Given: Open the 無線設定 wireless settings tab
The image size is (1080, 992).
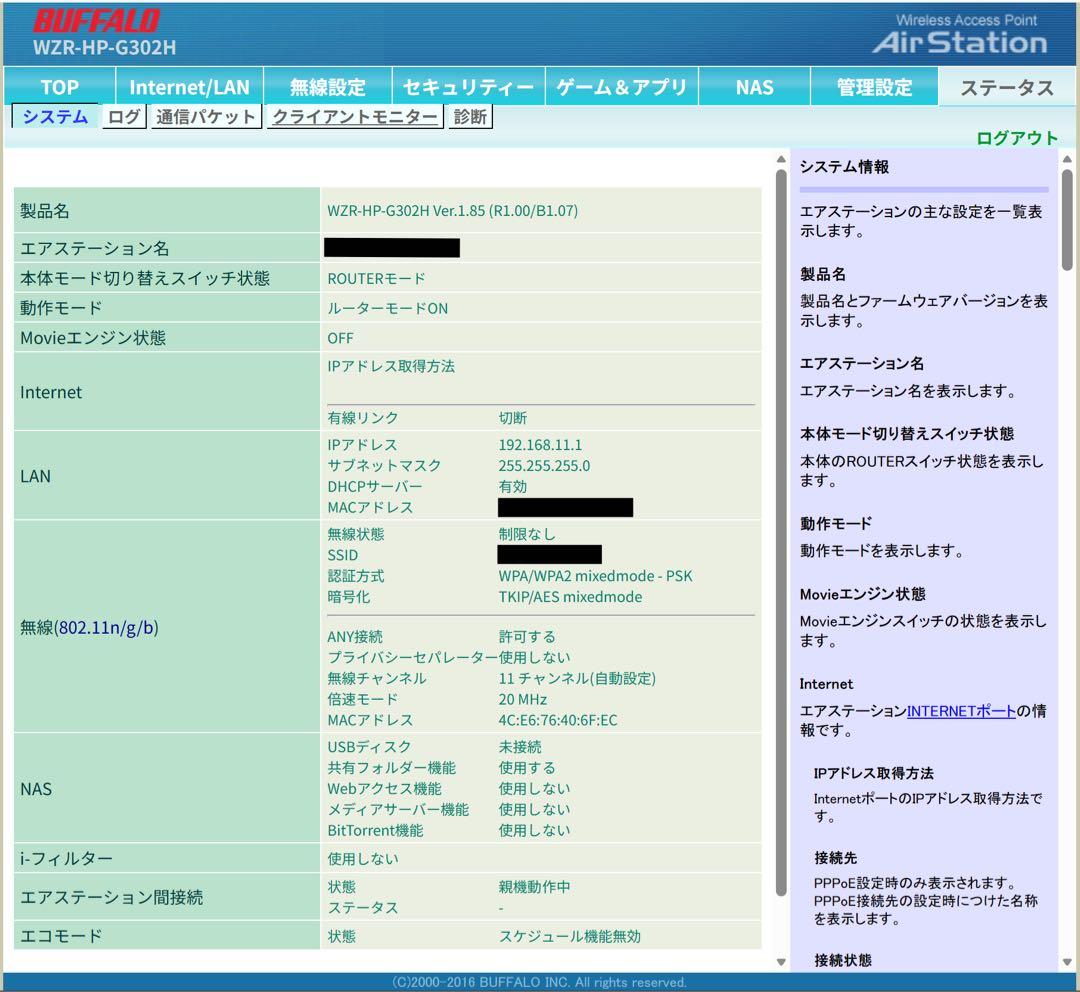Looking at the screenshot, I should tap(327, 87).
